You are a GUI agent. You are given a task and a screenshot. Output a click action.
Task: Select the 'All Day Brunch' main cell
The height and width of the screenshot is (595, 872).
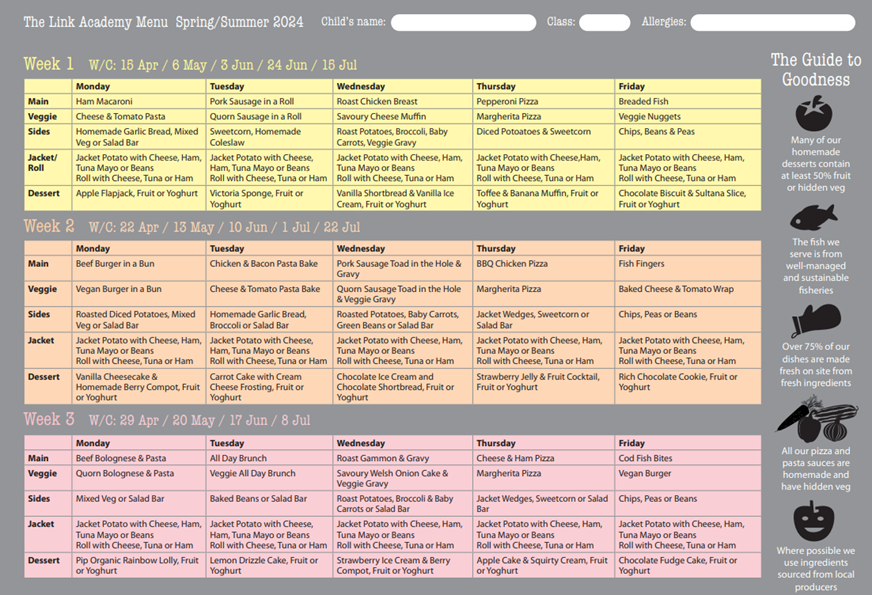coord(269,458)
